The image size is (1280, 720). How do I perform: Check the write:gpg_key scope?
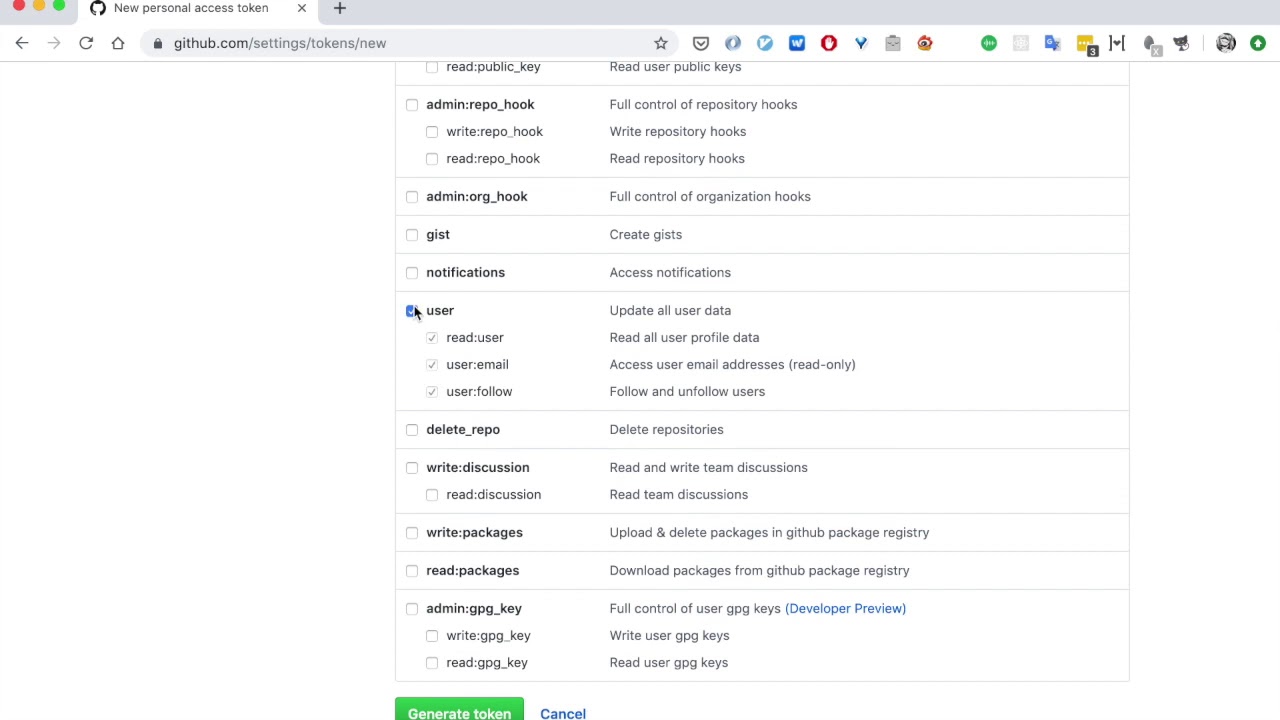(x=432, y=635)
